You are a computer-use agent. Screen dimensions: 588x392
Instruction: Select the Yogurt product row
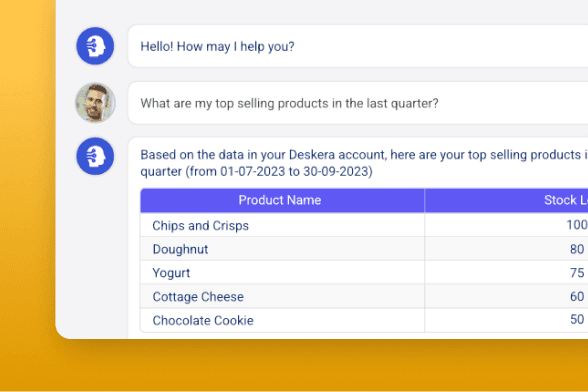click(364, 272)
